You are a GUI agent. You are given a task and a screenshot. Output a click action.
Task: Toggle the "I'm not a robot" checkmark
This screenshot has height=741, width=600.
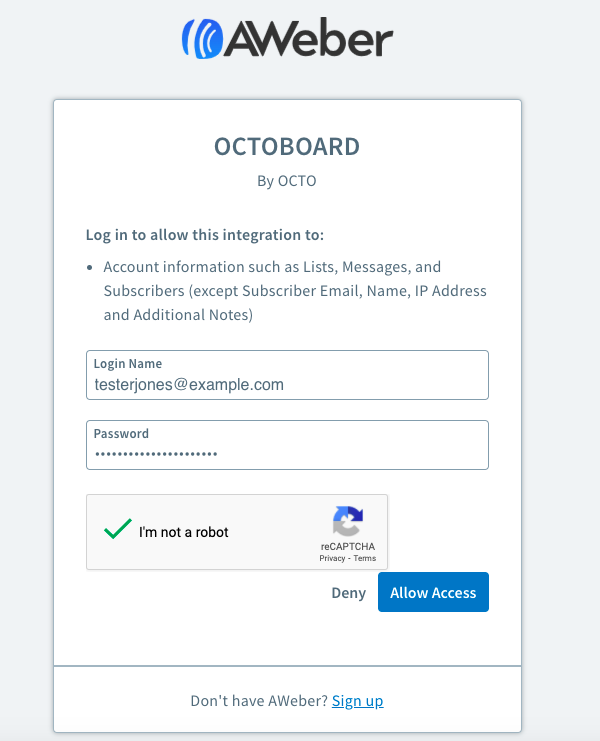118,530
